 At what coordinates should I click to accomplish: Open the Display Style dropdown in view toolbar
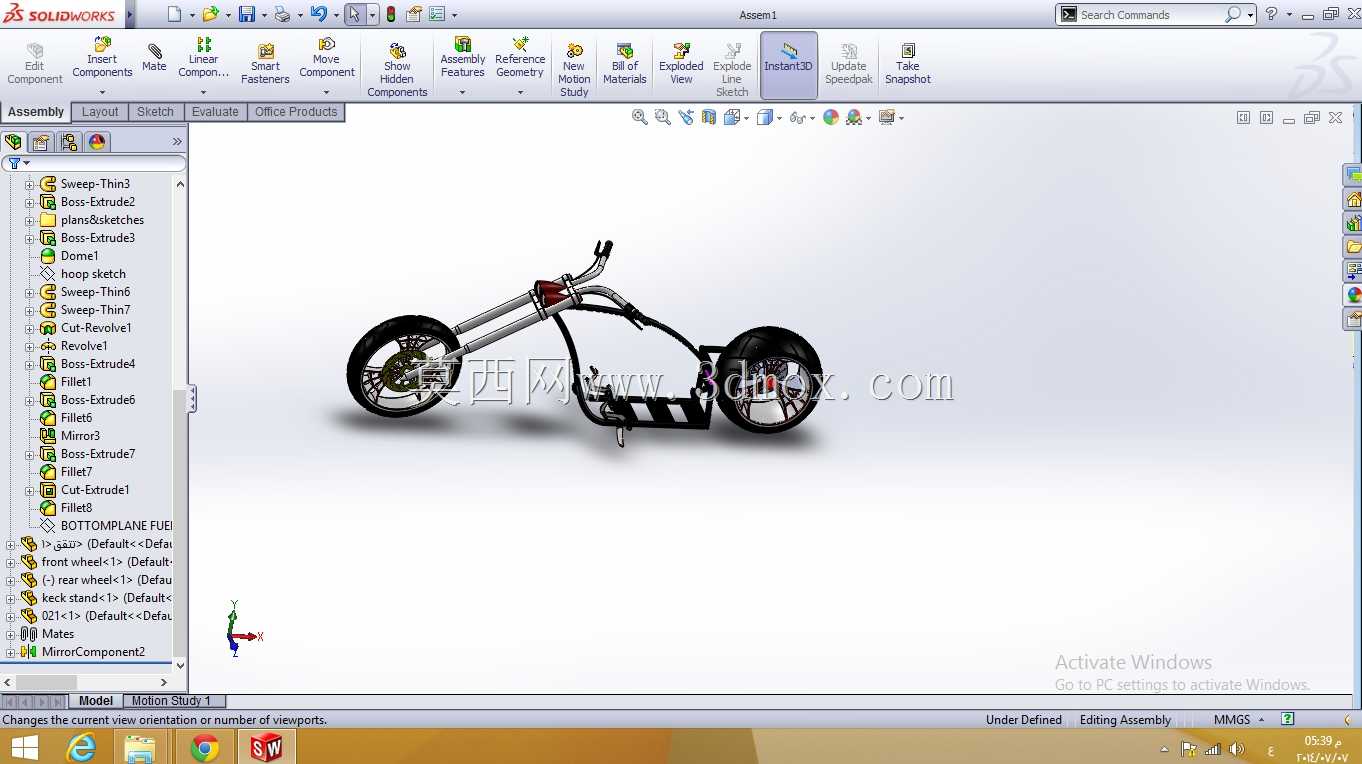click(x=780, y=118)
